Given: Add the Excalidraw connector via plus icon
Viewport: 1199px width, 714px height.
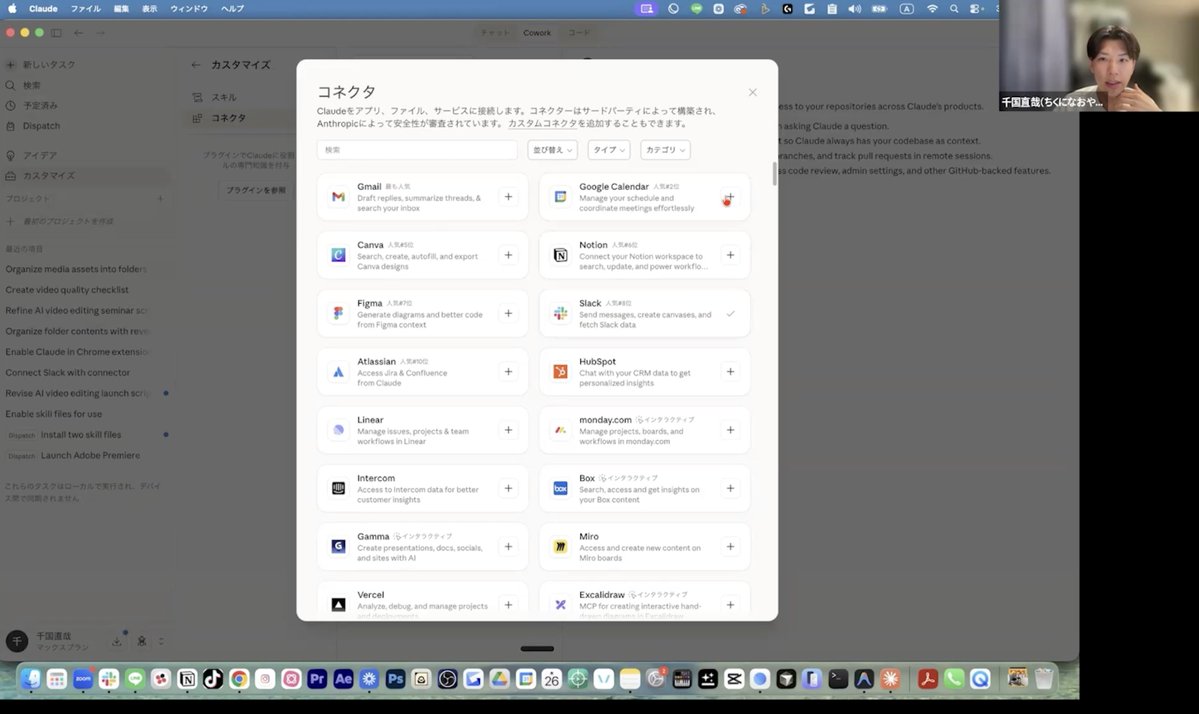Looking at the screenshot, I should [730, 605].
